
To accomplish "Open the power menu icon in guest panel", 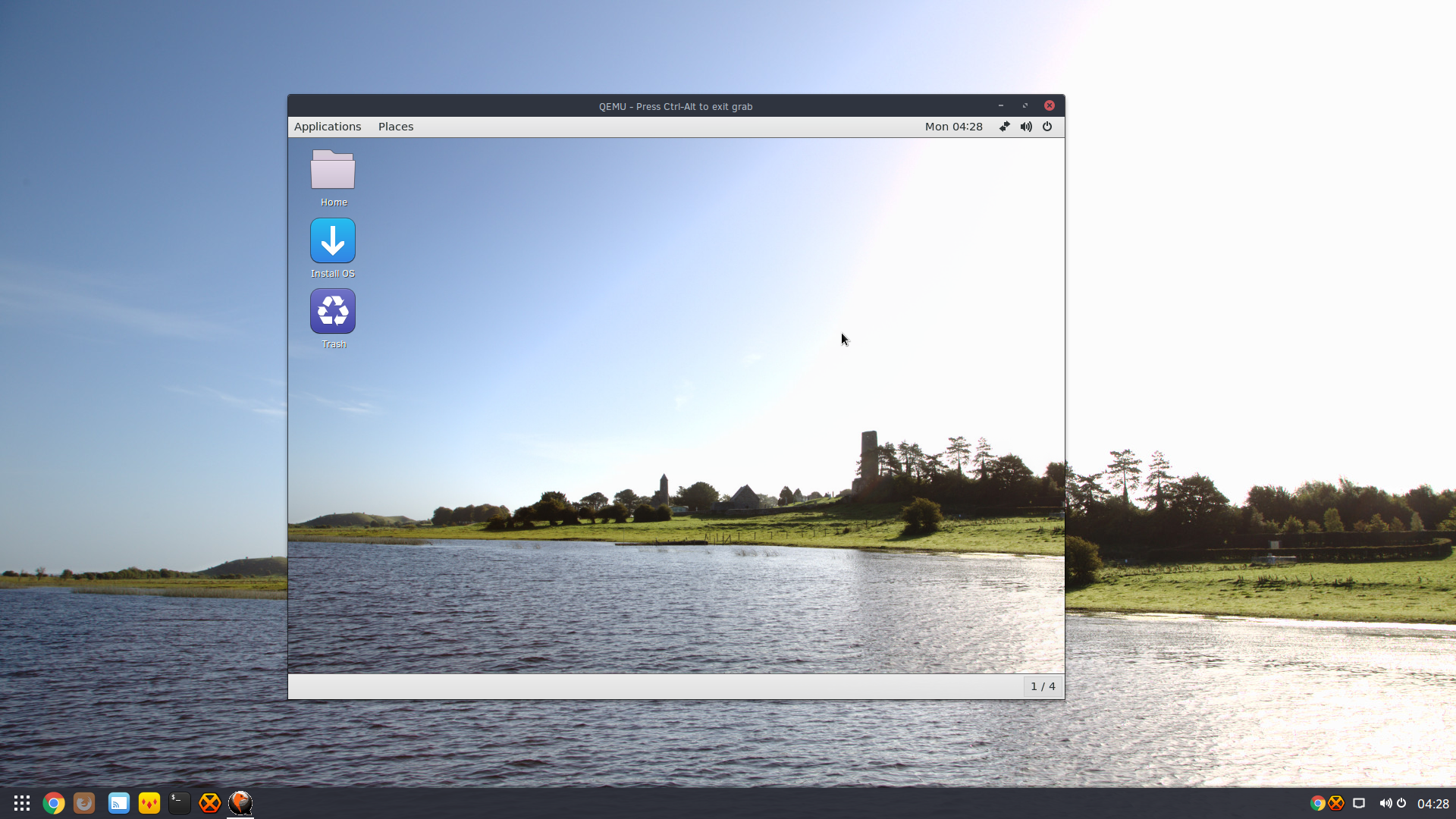I will 1047,127.
